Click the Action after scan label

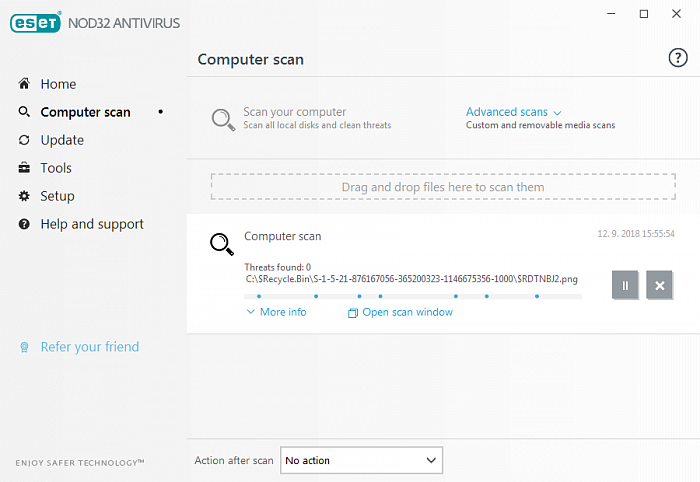pyautogui.click(x=234, y=460)
